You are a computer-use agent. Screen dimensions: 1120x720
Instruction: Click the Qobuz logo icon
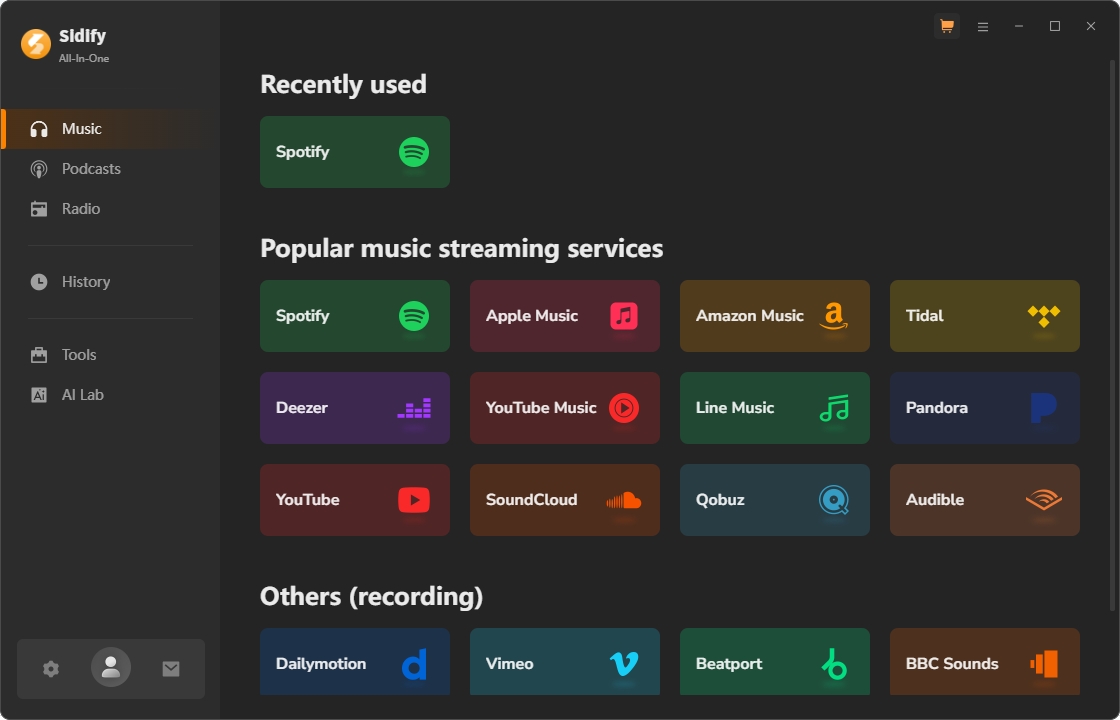pos(834,500)
